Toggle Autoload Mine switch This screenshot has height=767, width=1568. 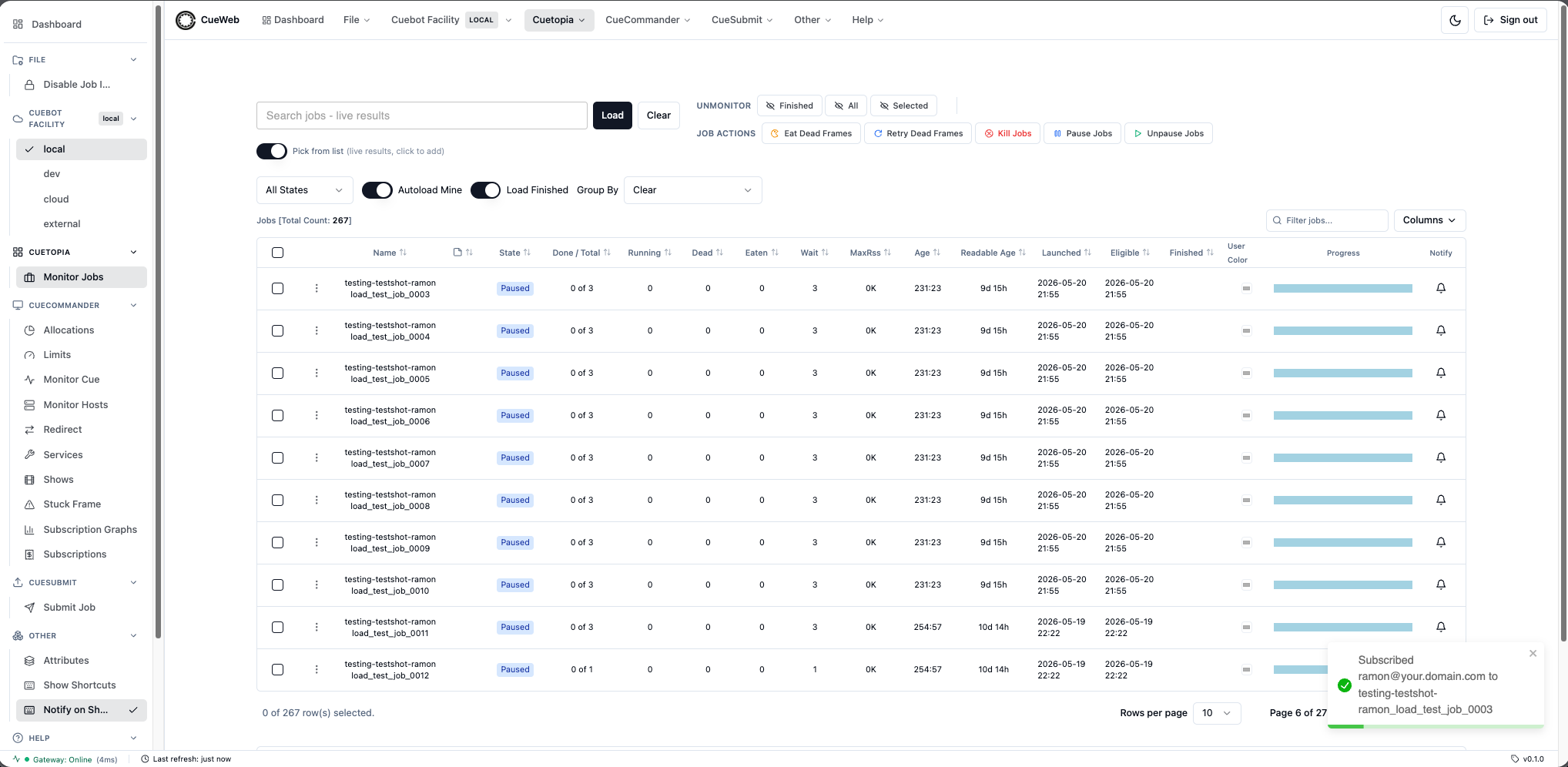(377, 190)
